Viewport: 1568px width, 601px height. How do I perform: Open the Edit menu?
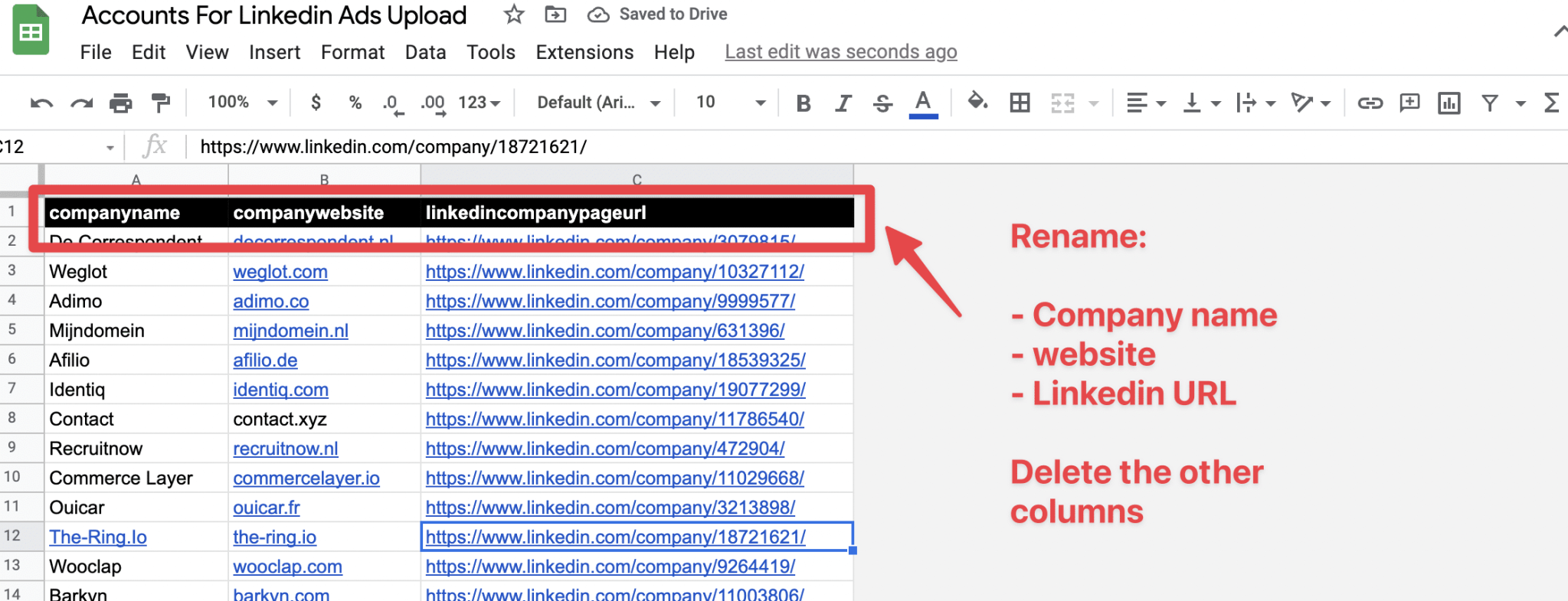click(x=149, y=52)
